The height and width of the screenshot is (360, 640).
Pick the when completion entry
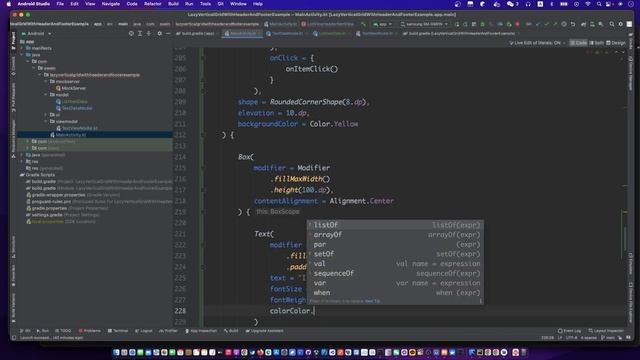pos(395,293)
